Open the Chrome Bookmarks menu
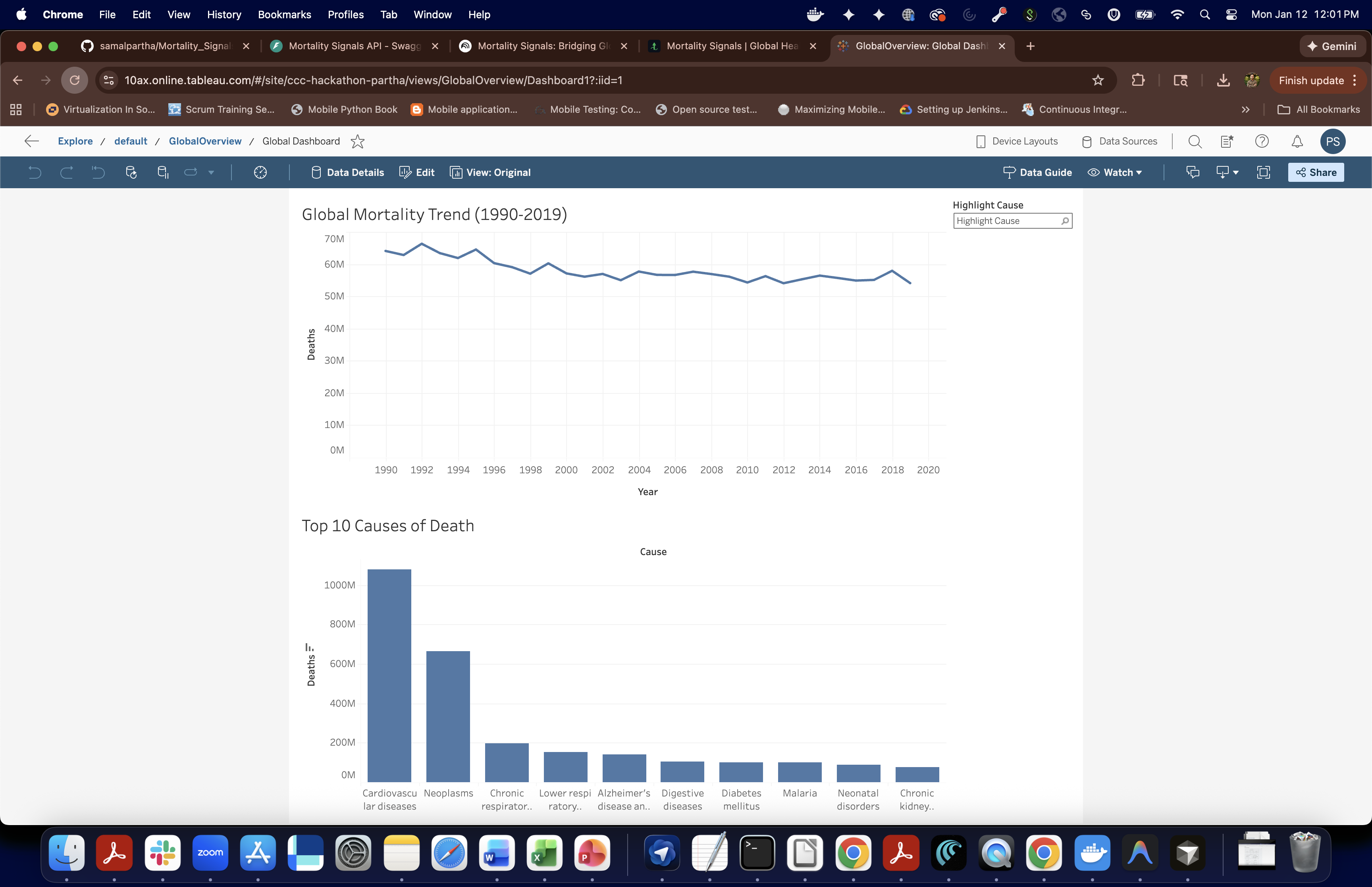 pos(284,14)
